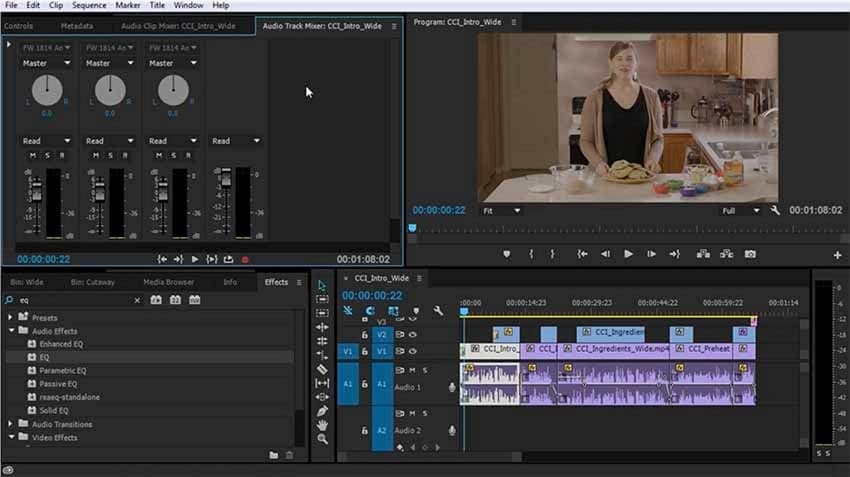The image size is (850, 477).
Task: Select the Razor tool
Action: (x=322, y=369)
